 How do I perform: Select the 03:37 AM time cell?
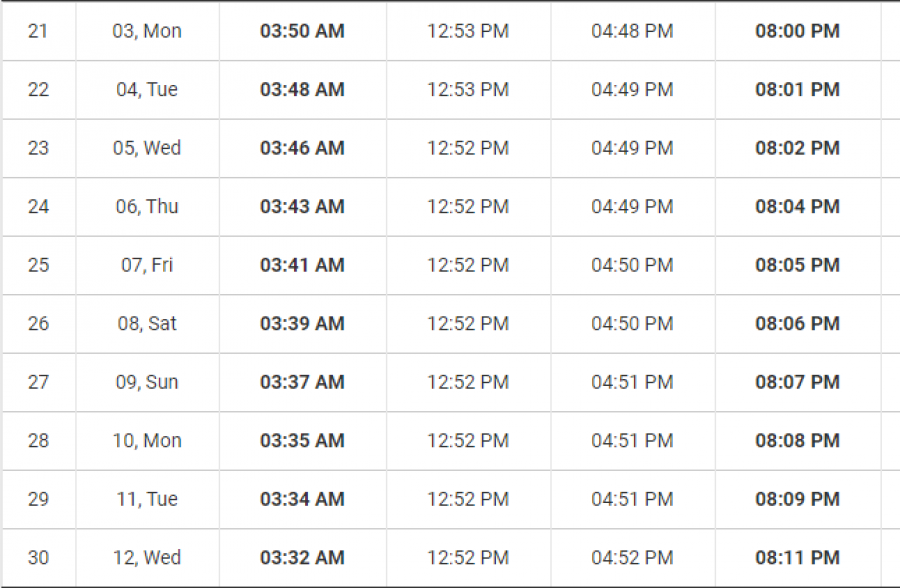[302, 382]
